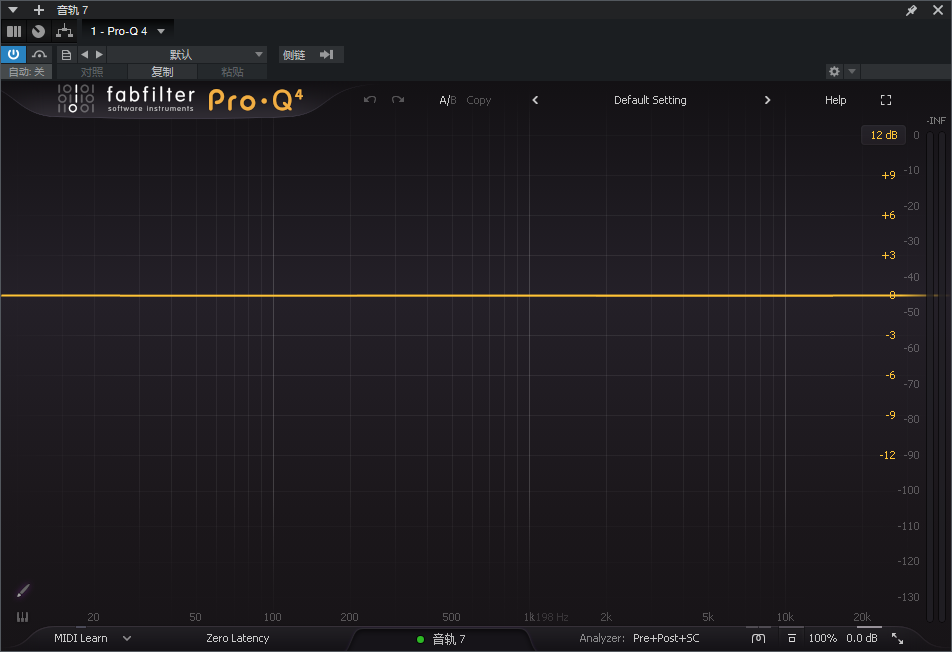
Task: Open the 默认 preset dropdown
Action: pyautogui.click(x=187, y=55)
